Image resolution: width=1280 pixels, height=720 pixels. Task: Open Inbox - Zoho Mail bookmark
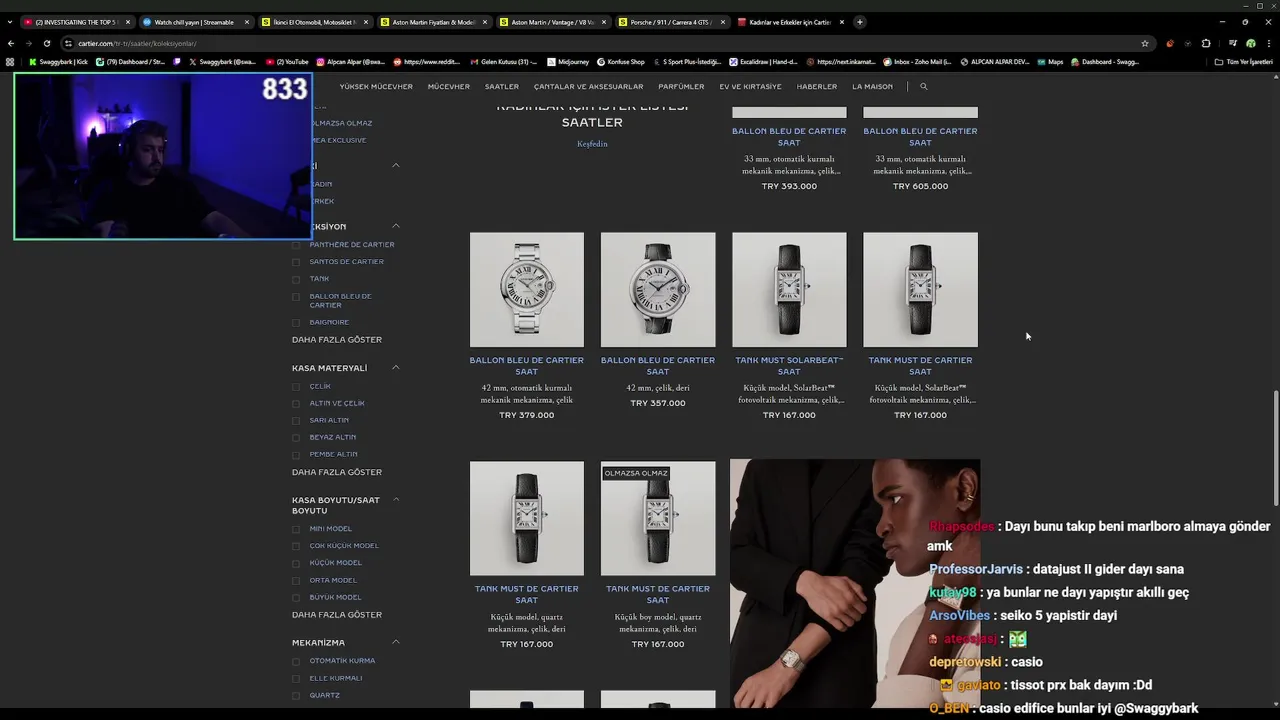[917, 62]
